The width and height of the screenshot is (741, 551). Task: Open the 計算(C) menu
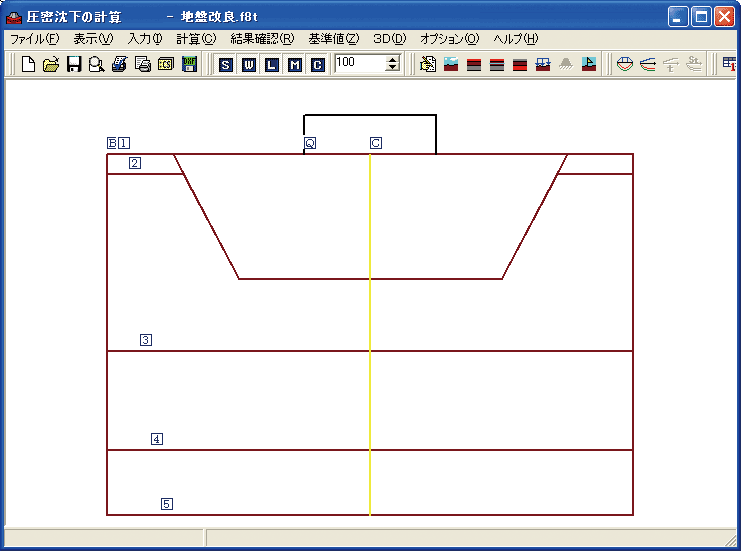(x=196, y=39)
